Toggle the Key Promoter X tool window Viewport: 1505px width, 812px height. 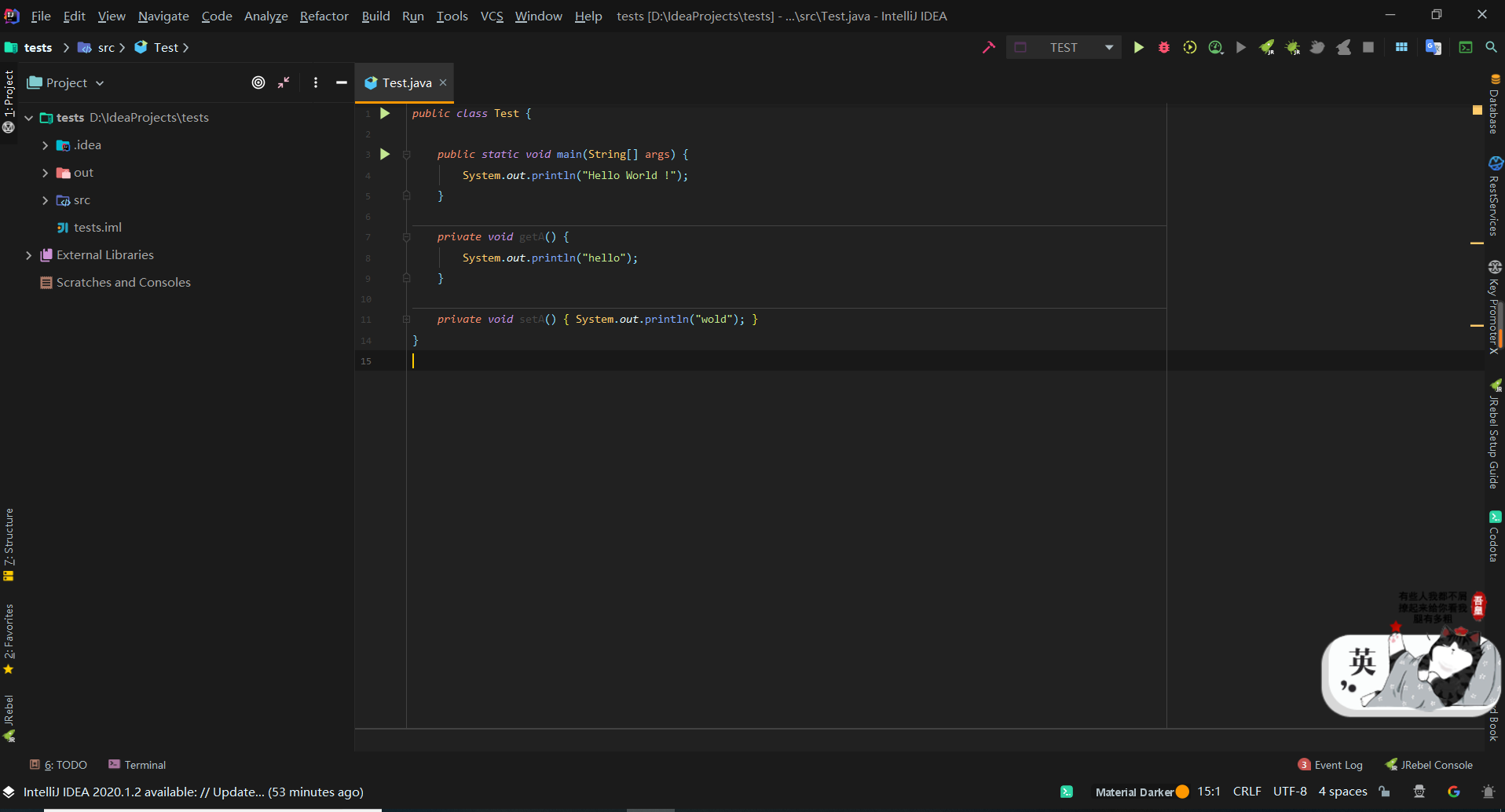click(x=1494, y=308)
